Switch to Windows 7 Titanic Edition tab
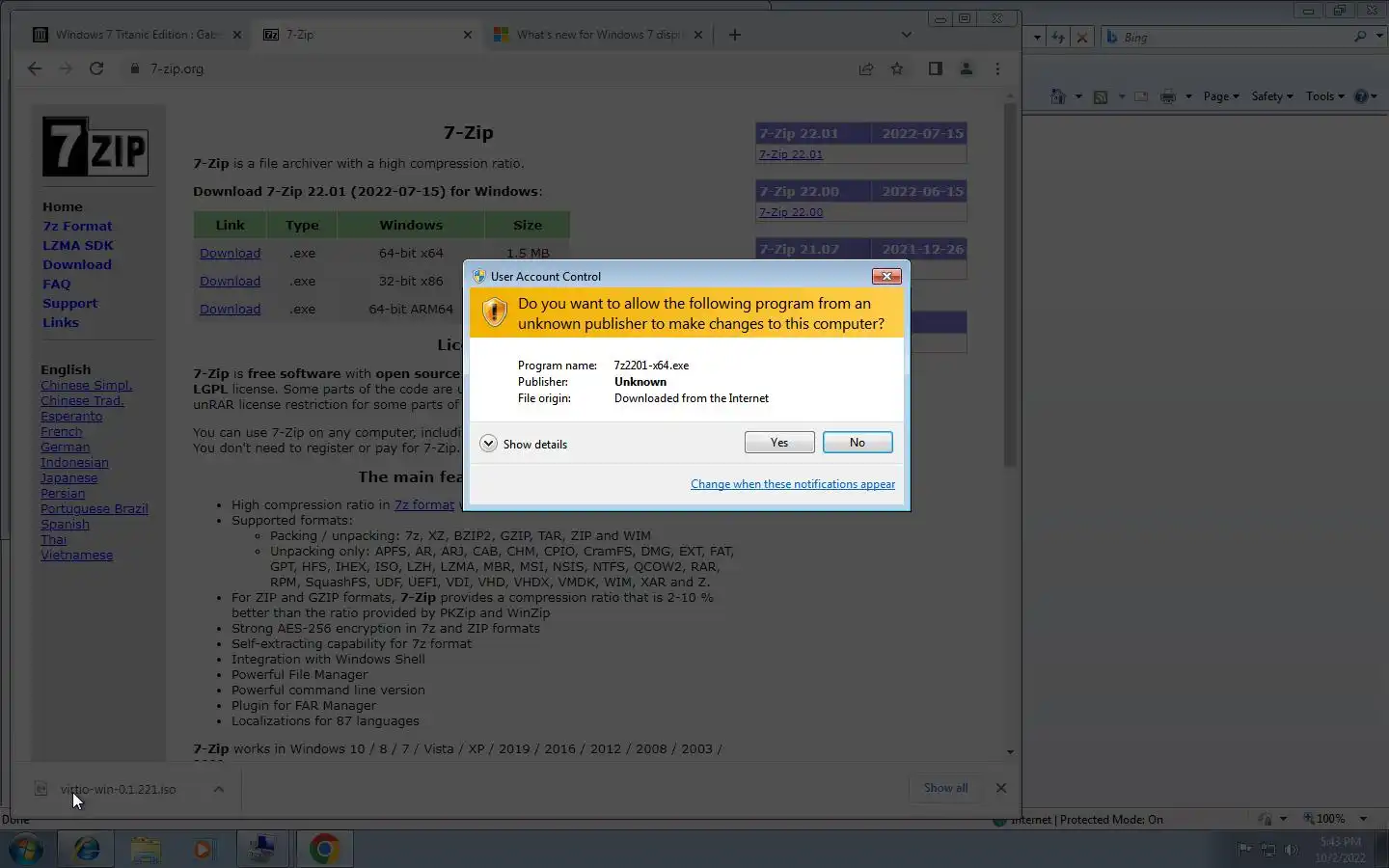1389x868 pixels. (136, 35)
